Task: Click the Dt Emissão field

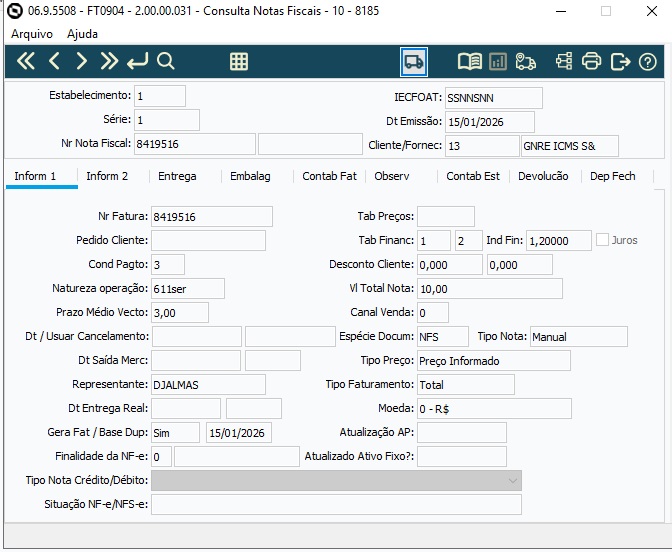Action: 490,122
